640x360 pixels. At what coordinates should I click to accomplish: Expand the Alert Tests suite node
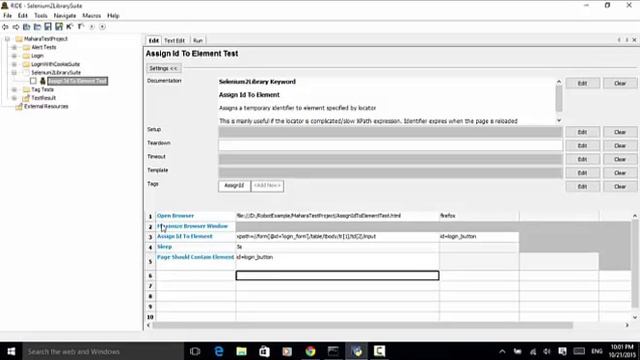14,47
